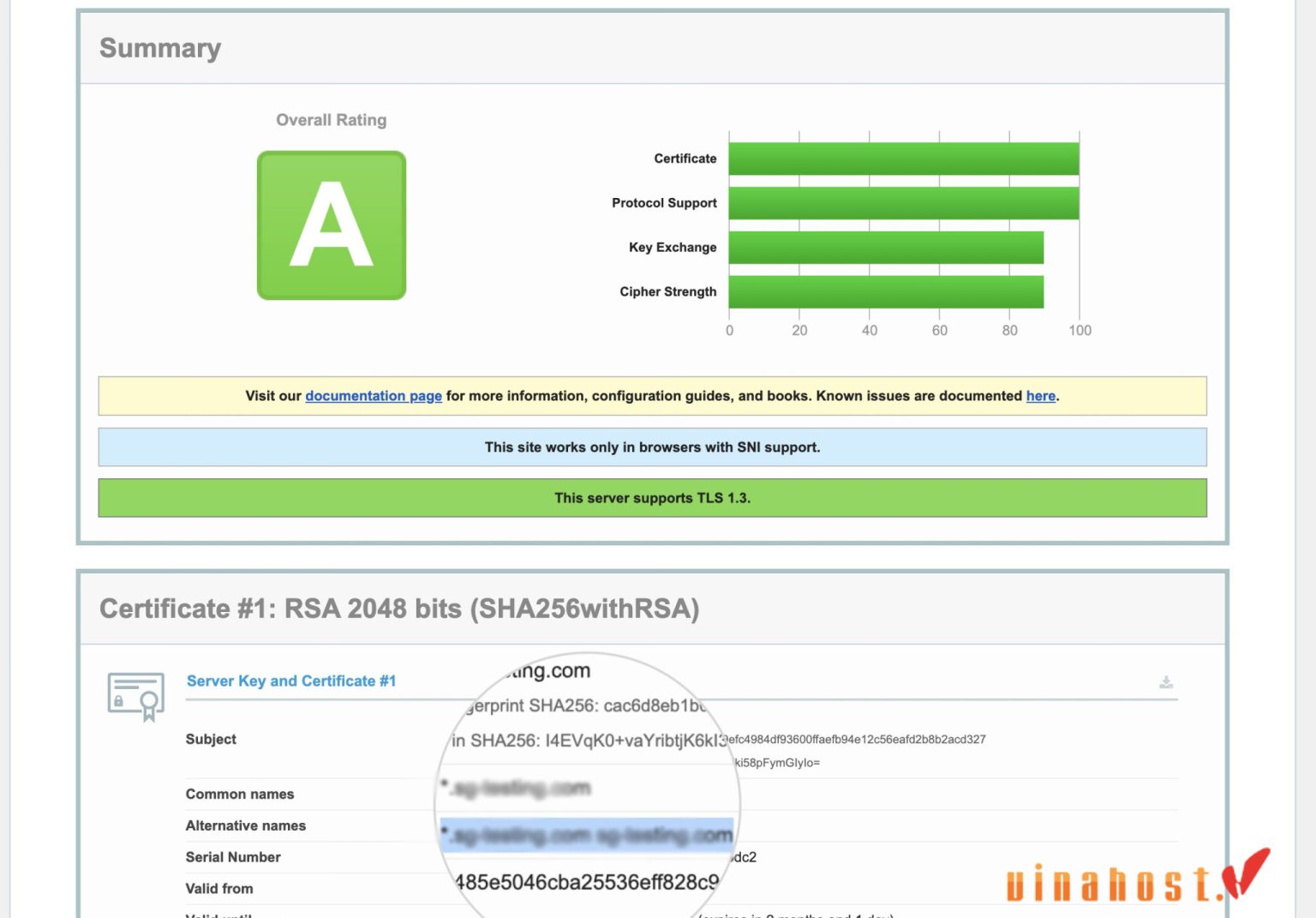The image size is (1316, 918).
Task: Expand the Summary section header
Action: coord(160,48)
